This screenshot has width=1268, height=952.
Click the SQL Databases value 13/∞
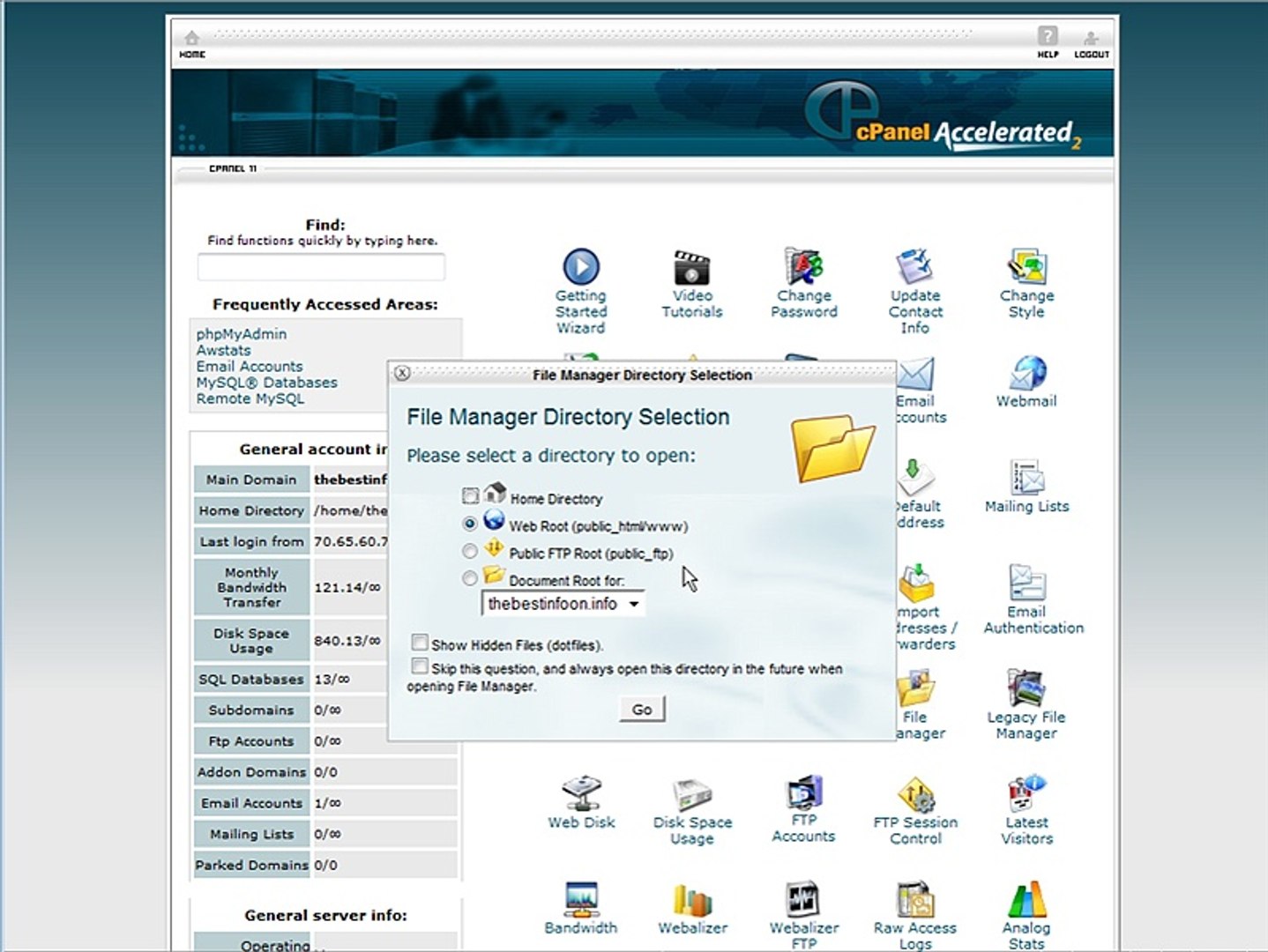[332, 680]
